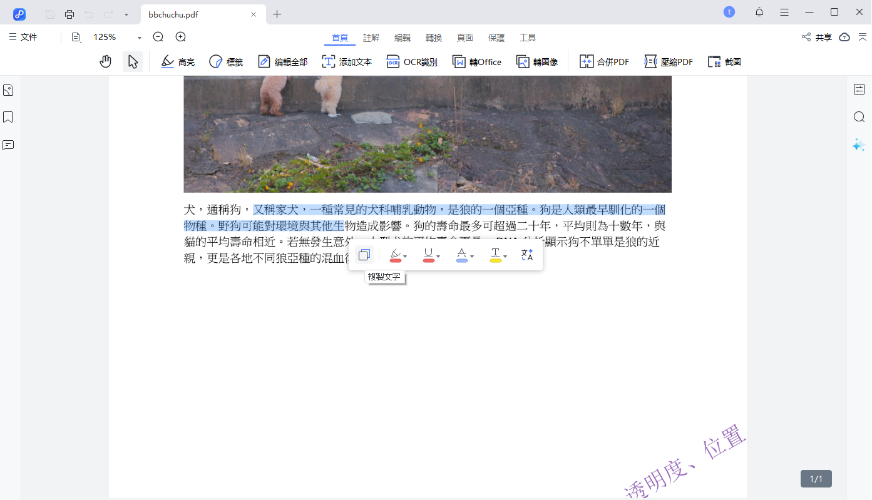Click the redo arrow icon
This screenshot has height=500, width=872.
point(109,14)
